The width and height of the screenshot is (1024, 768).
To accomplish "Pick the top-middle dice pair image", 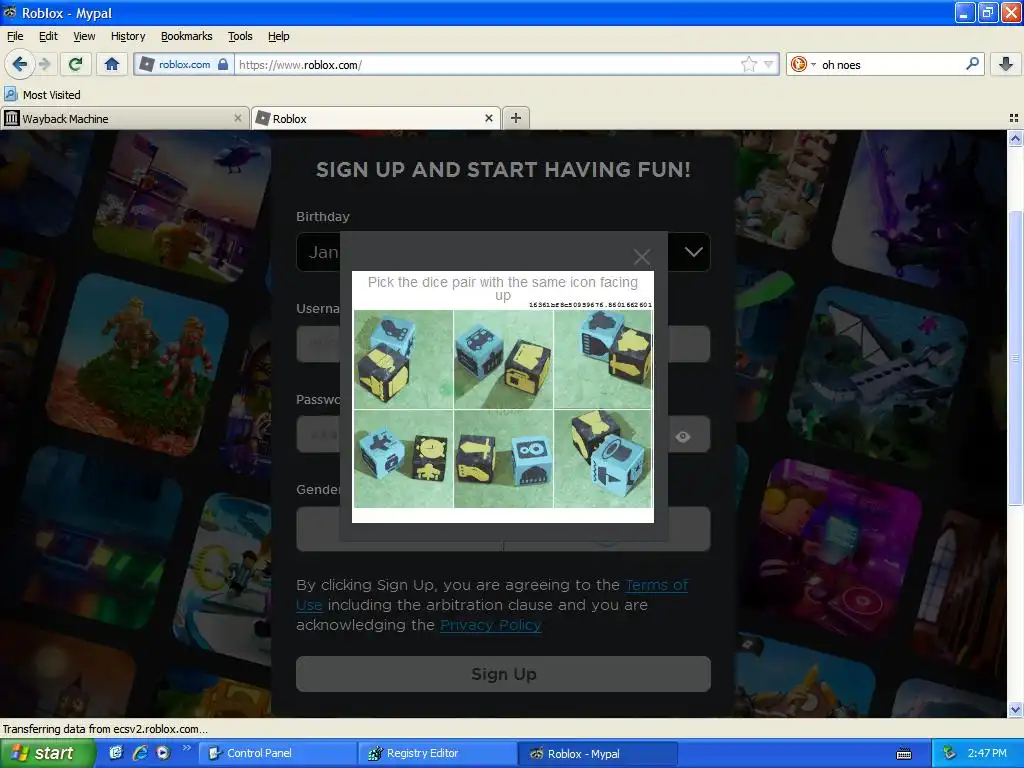I will pos(503,359).
